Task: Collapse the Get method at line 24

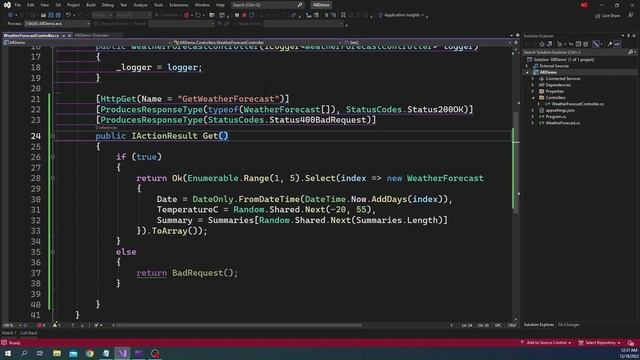Action: (53, 136)
